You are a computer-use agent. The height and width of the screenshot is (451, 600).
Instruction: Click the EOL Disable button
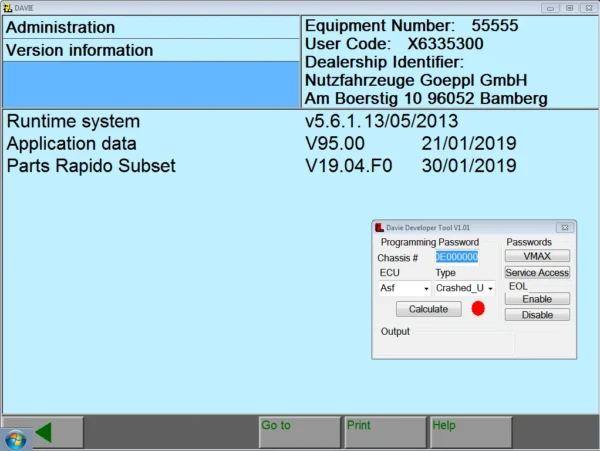[537, 315]
